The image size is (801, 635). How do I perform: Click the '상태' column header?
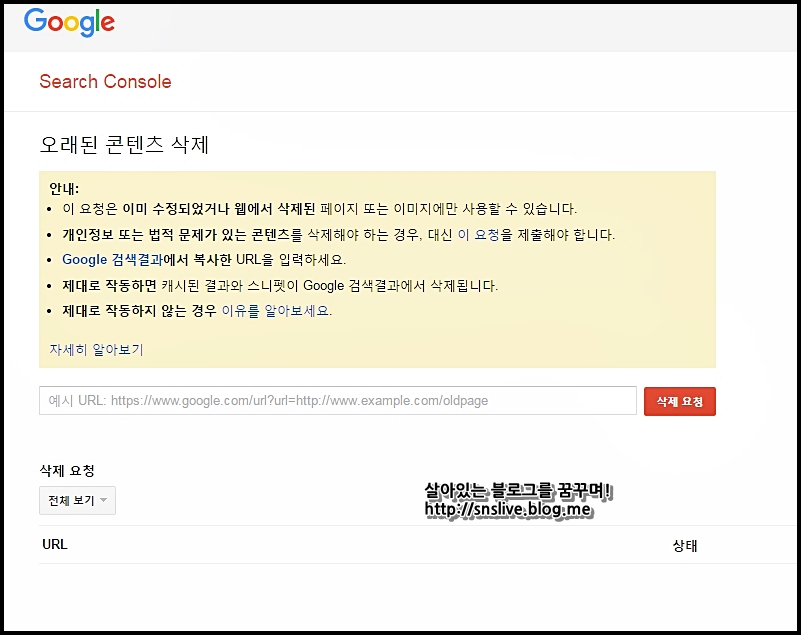click(x=685, y=546)
